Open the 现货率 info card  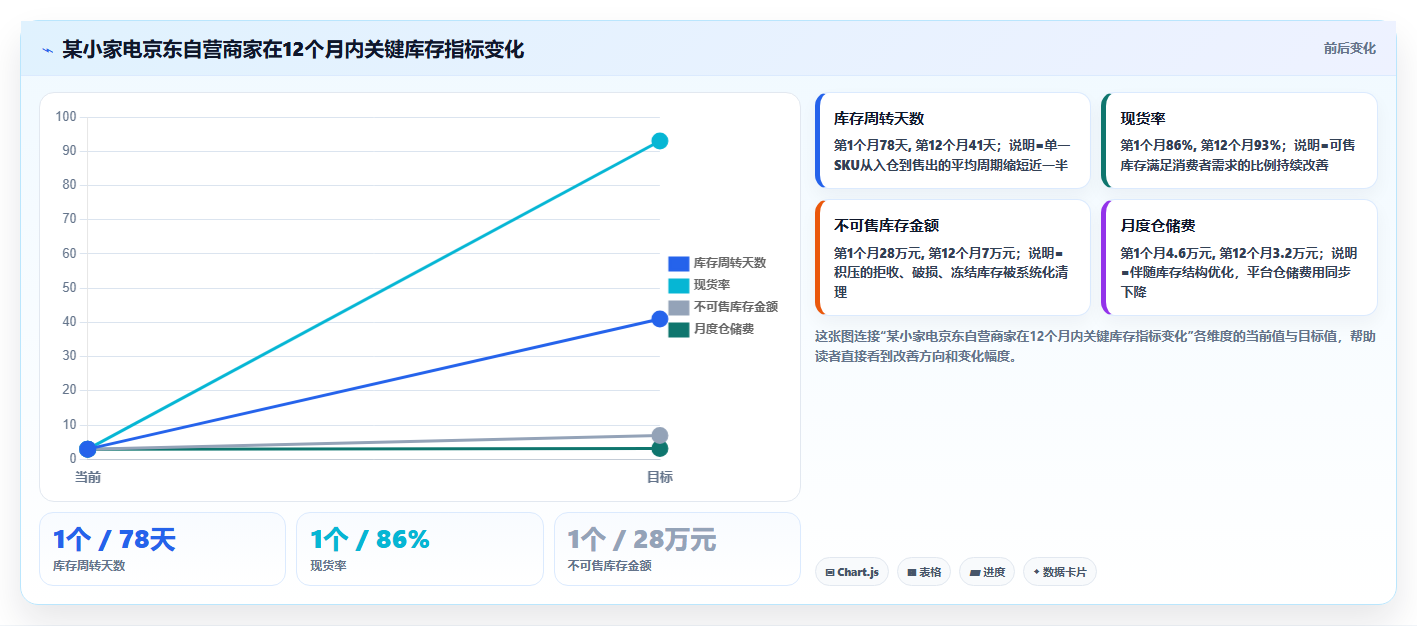point(1239,140)
